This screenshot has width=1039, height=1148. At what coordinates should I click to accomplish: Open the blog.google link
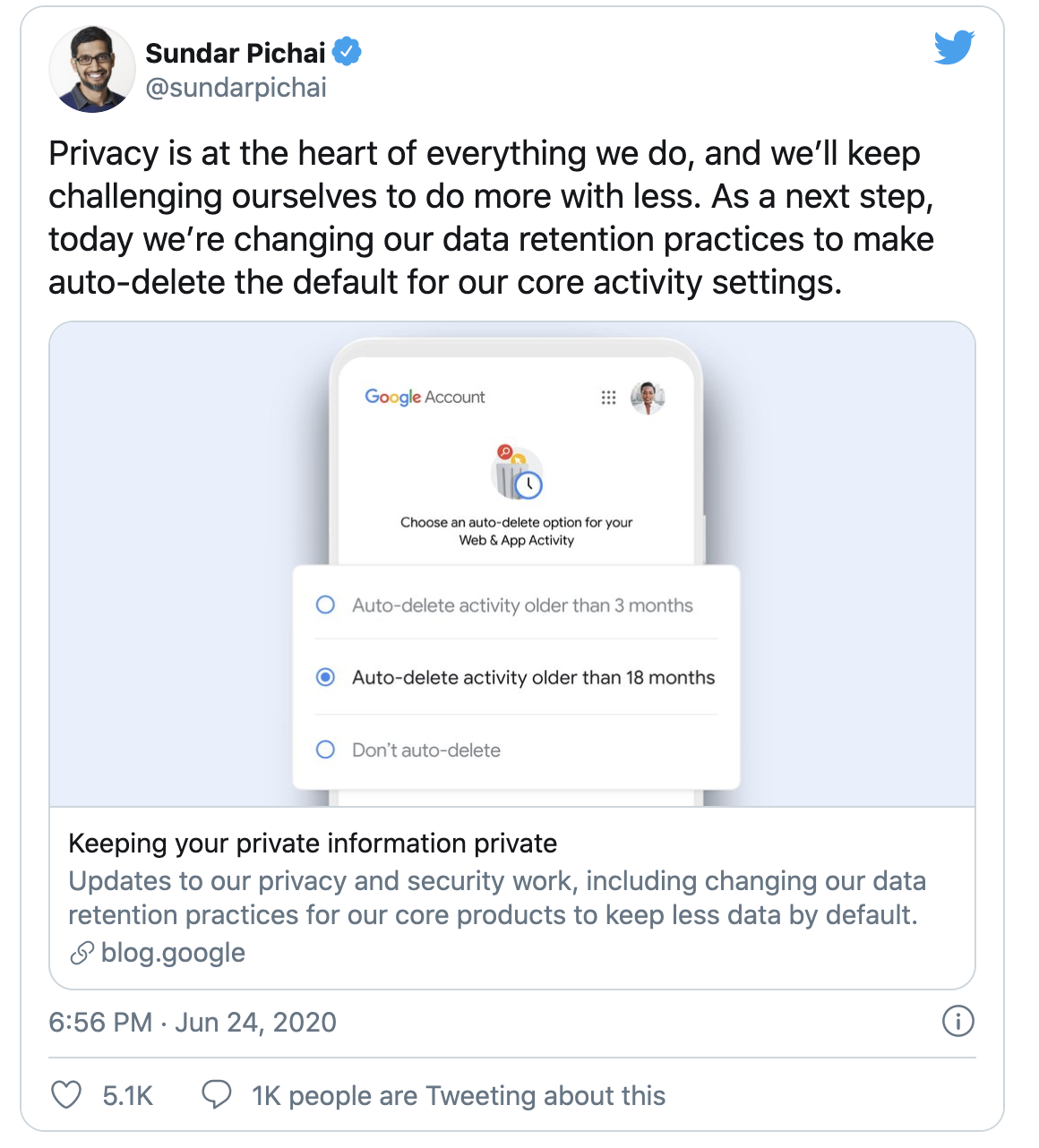click(173, 953)
